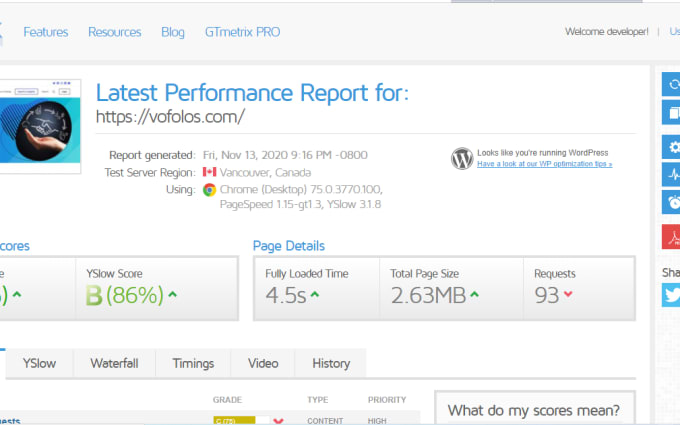680x425 pixels.
Task: Expand the first recommendation row chevron
Action: click(x=278, y=421)
